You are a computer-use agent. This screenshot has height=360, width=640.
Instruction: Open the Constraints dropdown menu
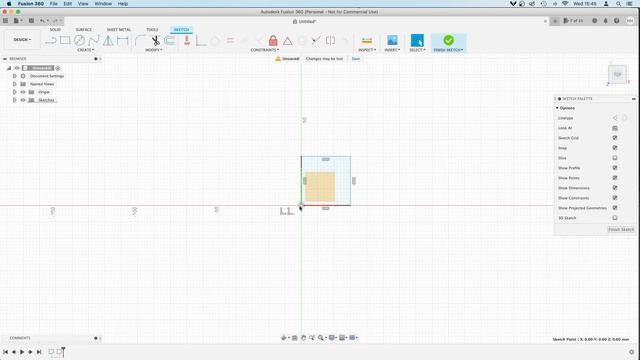pyautogui.click(x=265, y=50)
